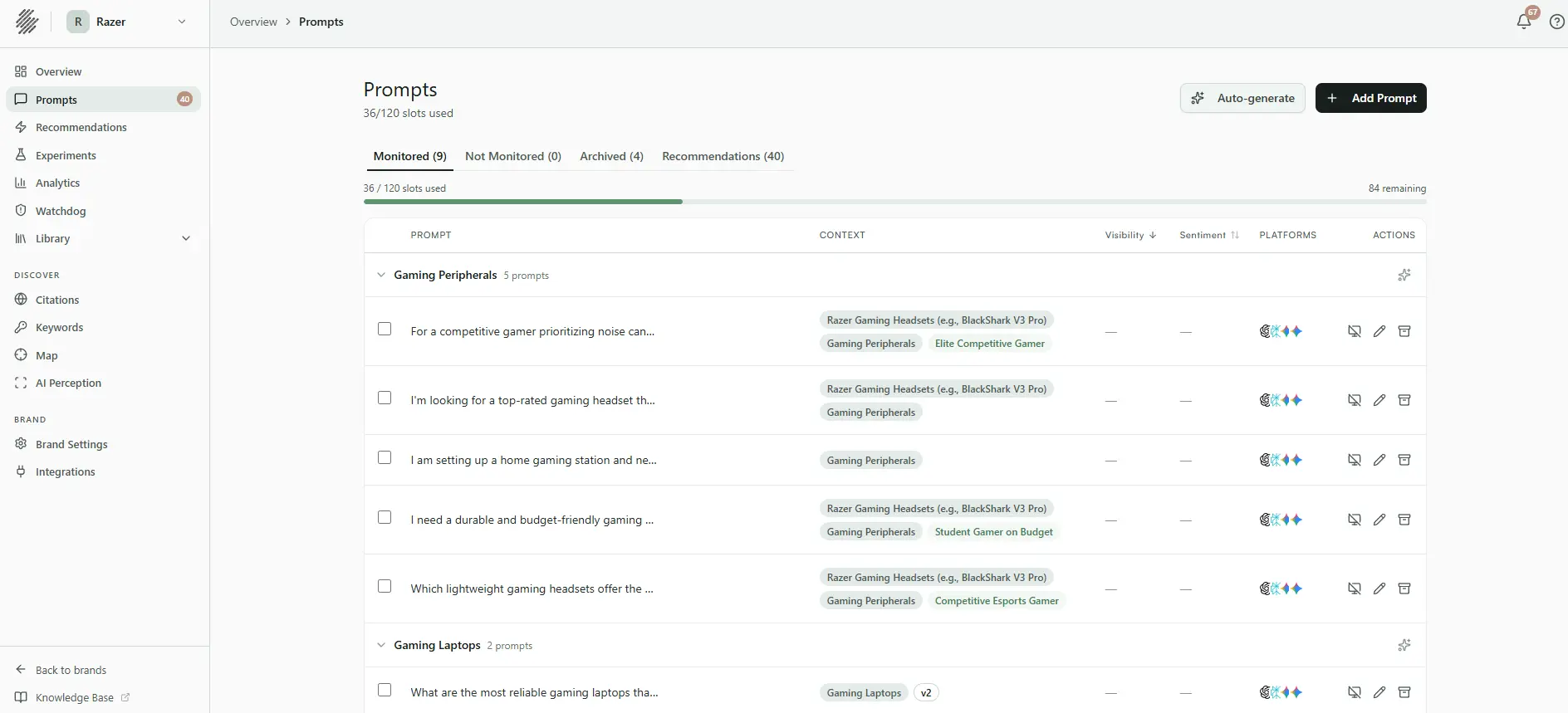Screen dimensions: 1568x713
Task: Select checkbox for 'For a competitive gamer' prompt
Action: tap(385, 329)
